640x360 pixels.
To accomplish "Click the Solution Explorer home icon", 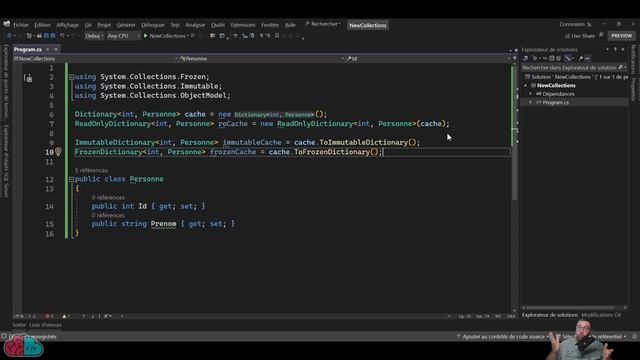I will [x=526, y=58].
